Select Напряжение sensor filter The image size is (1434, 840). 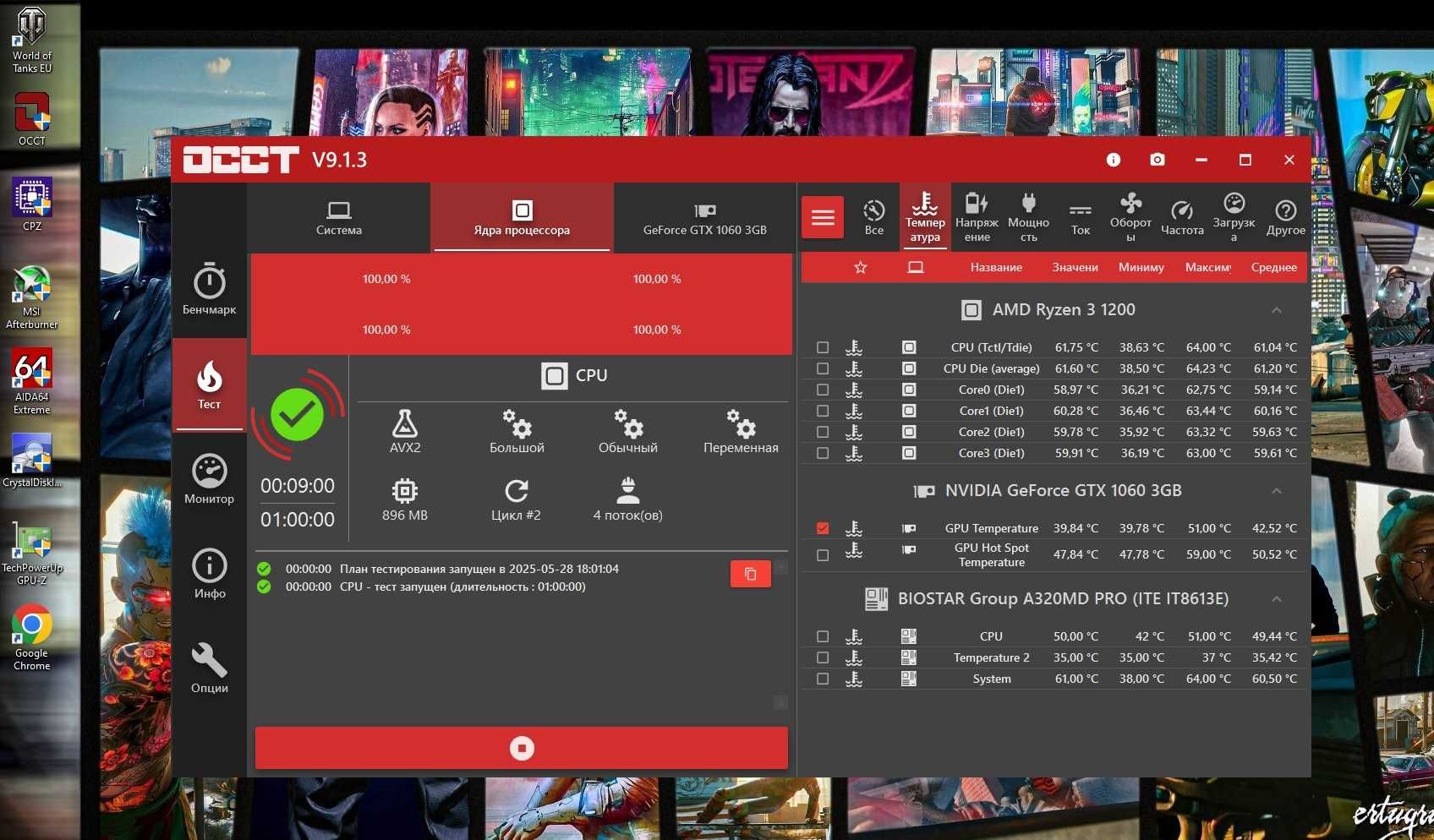tap(977, 218)
